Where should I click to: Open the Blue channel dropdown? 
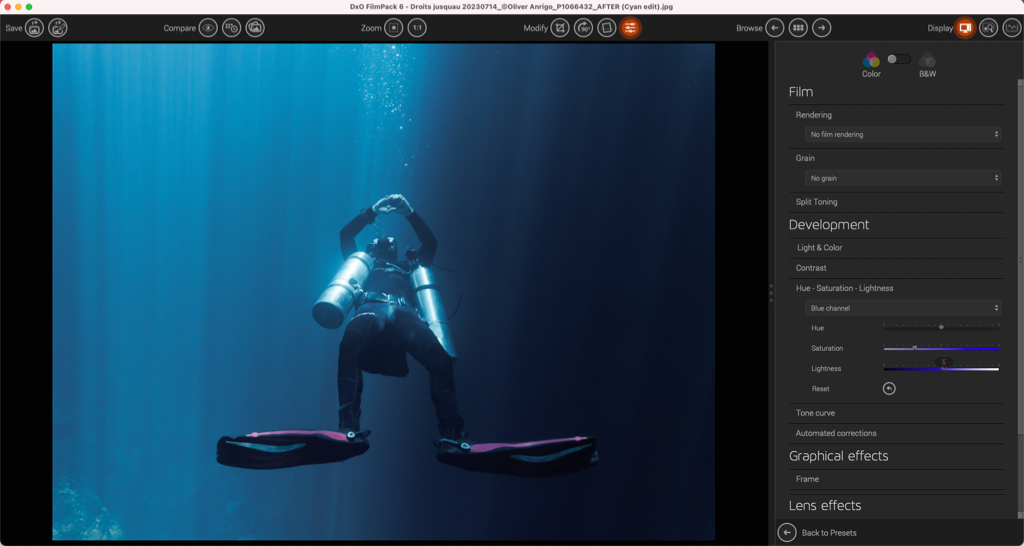coord(903,308)
